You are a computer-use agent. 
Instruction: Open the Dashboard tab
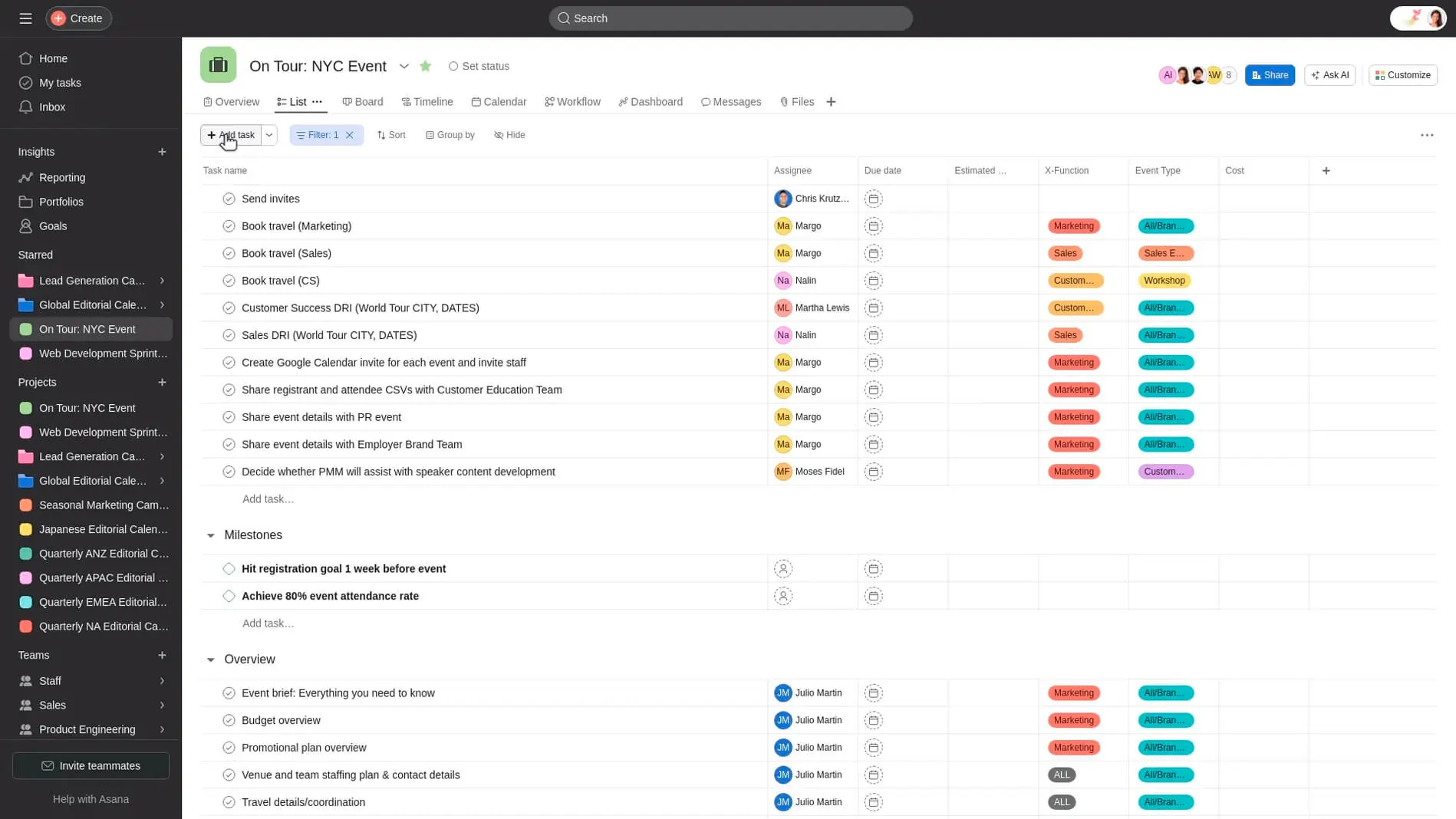coord(651,102)
